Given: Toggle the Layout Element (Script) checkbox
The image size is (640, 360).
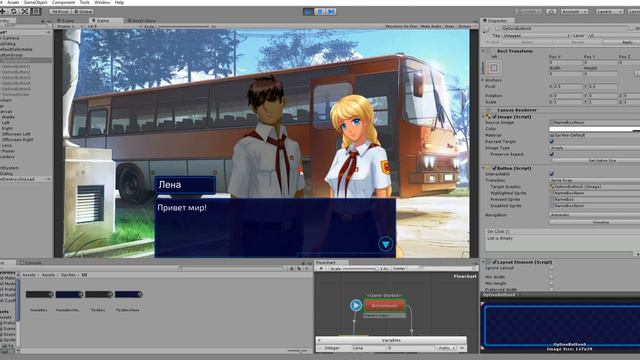Looking at the screenshot, I should coord(495,262).
